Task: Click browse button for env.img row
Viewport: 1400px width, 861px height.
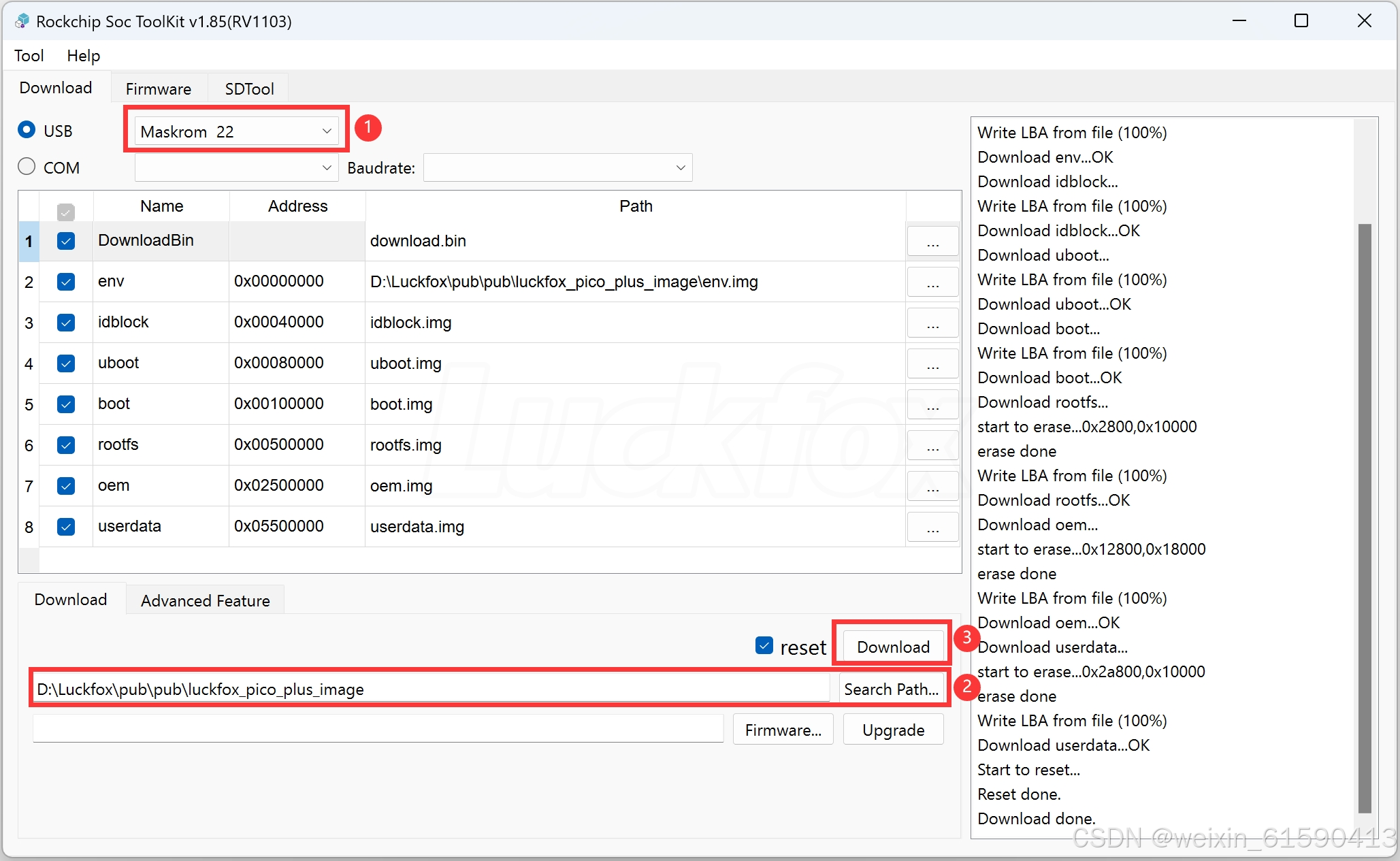Action: click(x=932, y=282)
